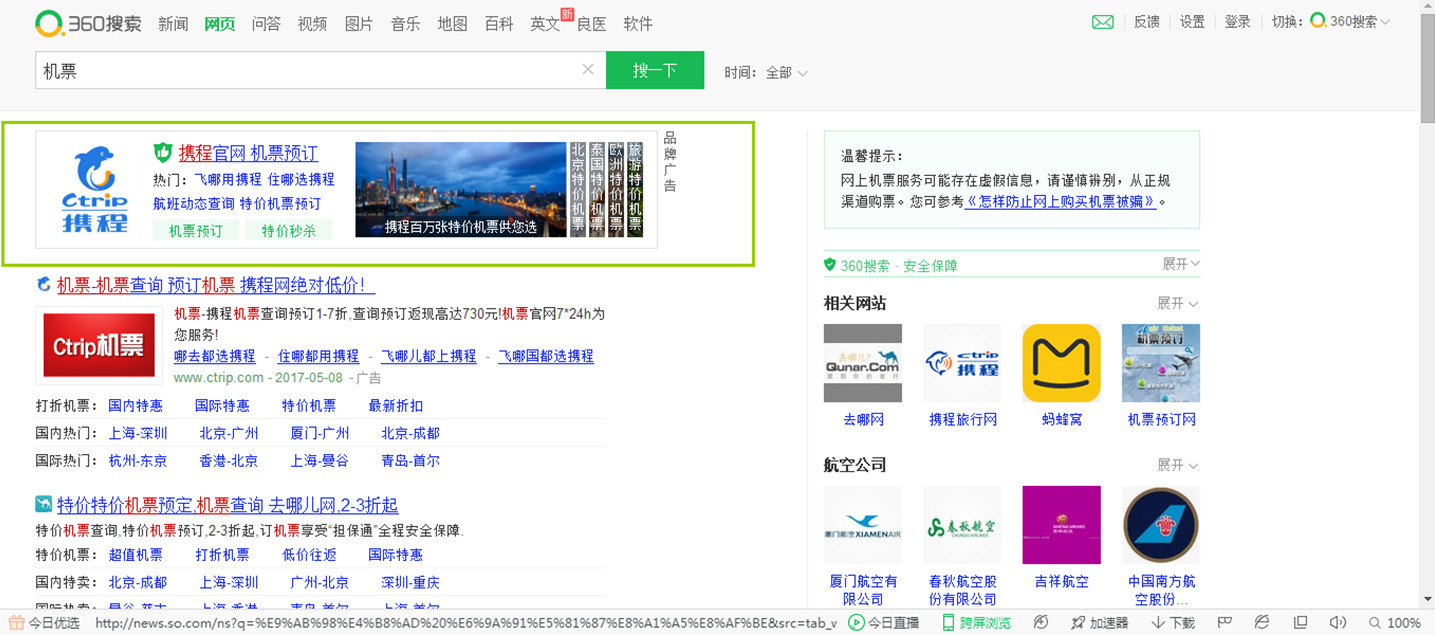Open the 中国南方航空 logo

point(1161,525)
